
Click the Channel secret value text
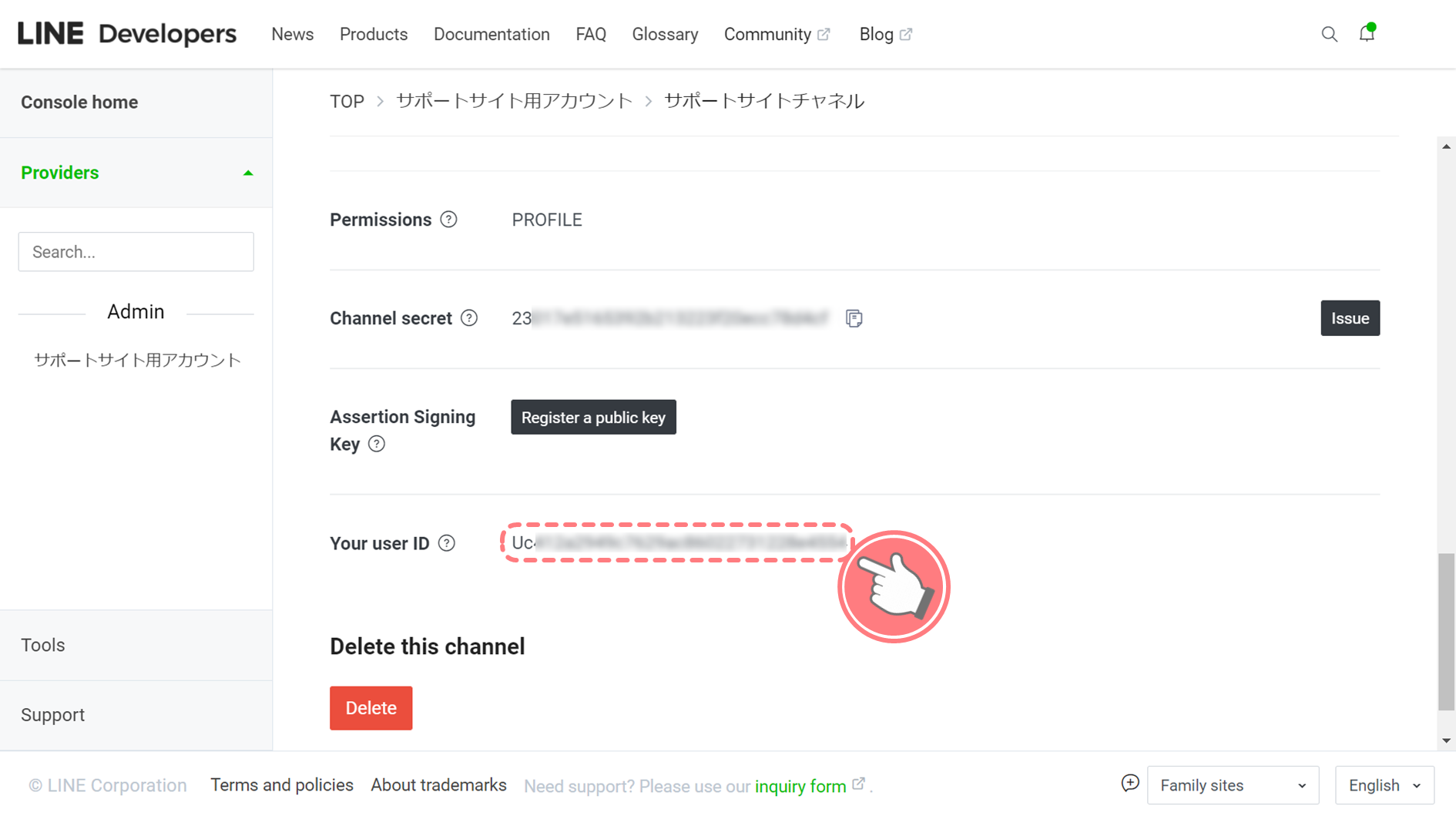pyautogui.click(x=670, y=318)
